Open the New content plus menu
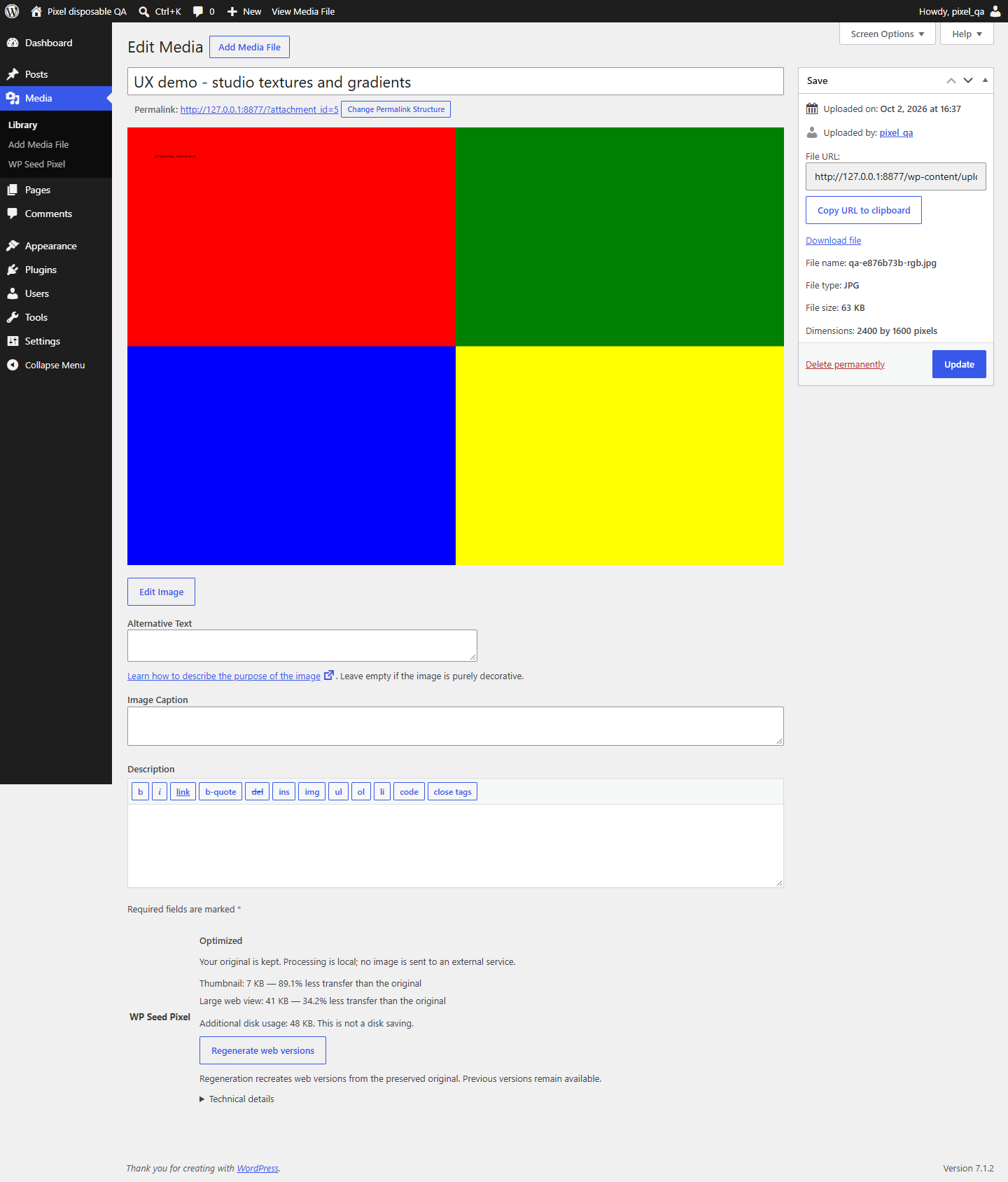1008x1182 pixels. point(244,11)
